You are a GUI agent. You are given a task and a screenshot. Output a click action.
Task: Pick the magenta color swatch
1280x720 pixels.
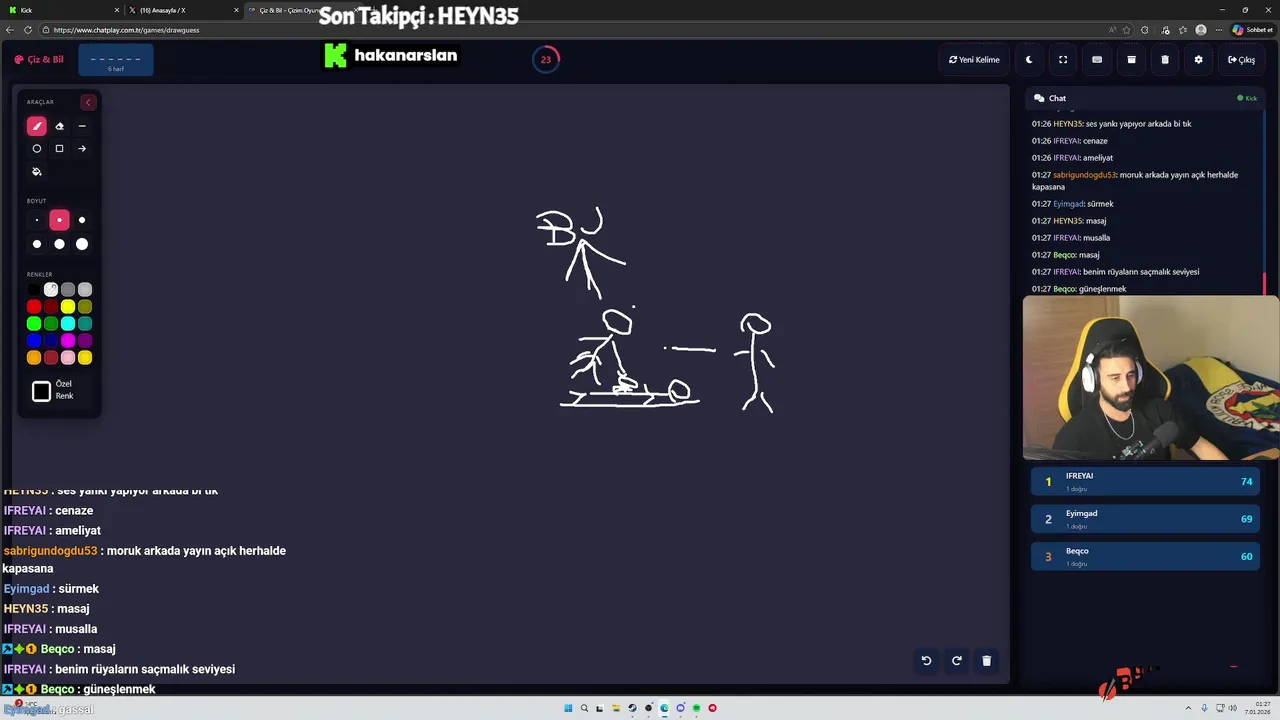68,341
